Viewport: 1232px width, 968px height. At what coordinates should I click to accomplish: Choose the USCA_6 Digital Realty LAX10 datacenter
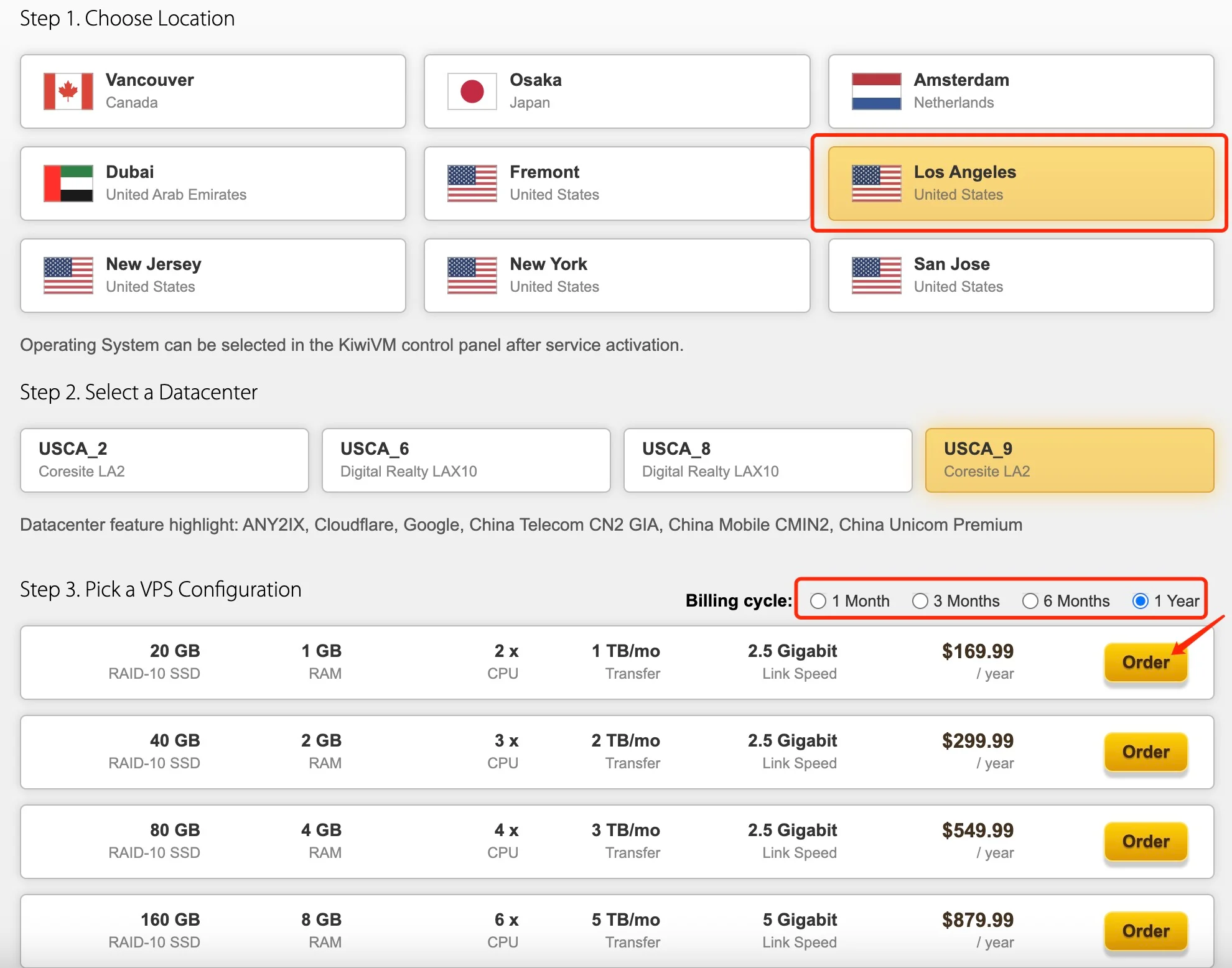click(x=466, y=460)
